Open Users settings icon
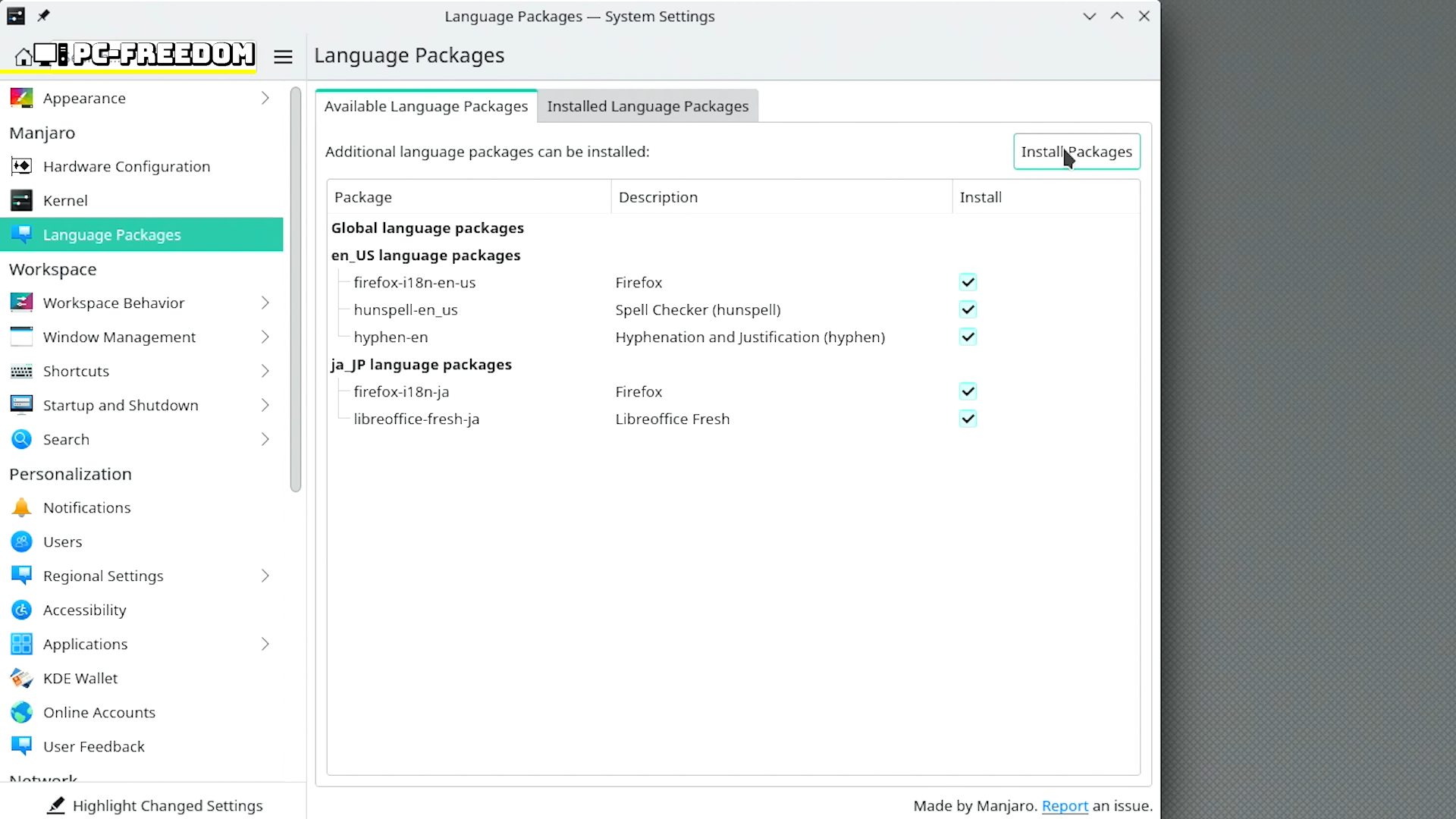Screen dimensions: 1456x819 tap(21, 541)
